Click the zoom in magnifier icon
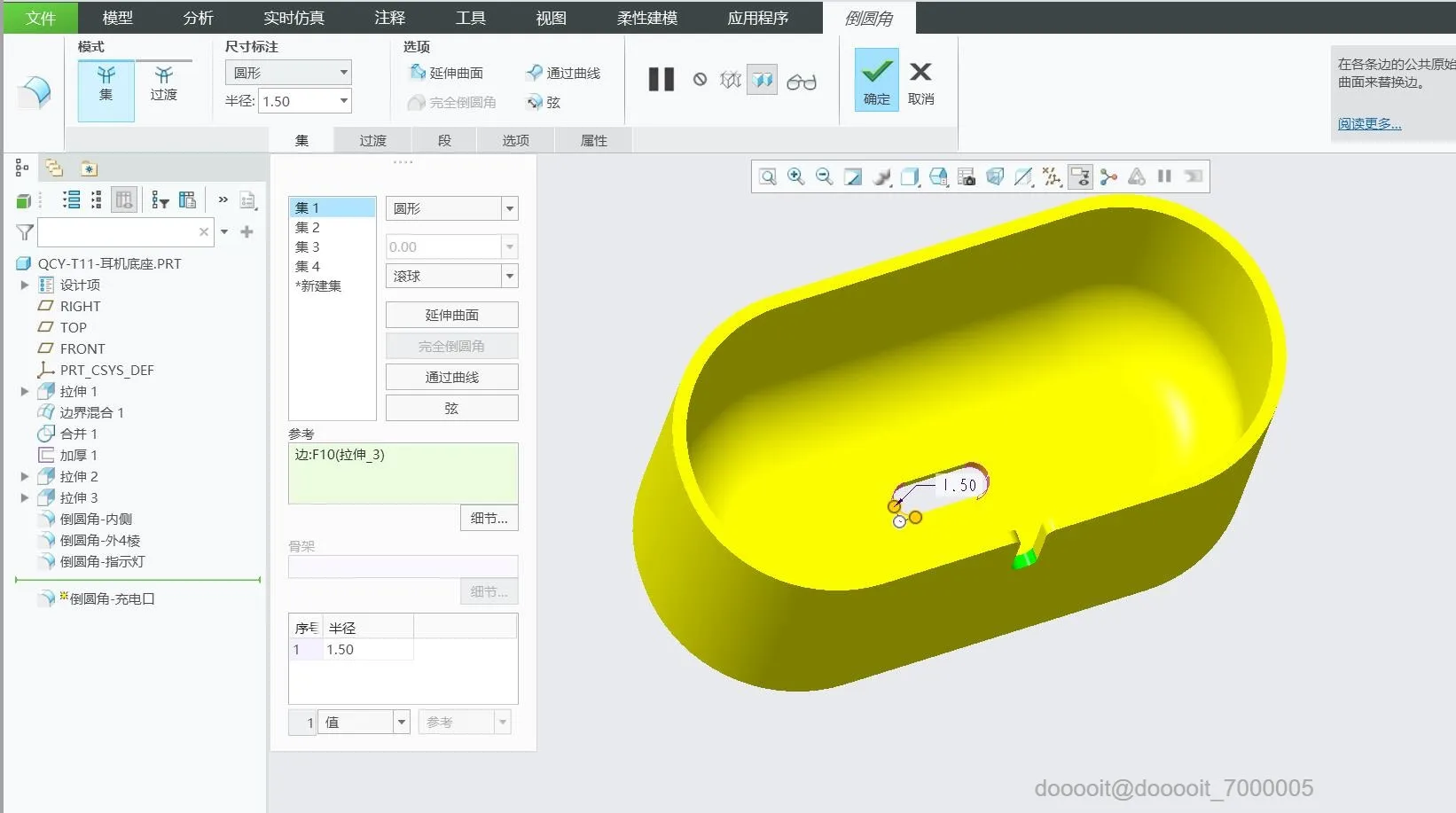1456x813 pixels. (795, 176)
